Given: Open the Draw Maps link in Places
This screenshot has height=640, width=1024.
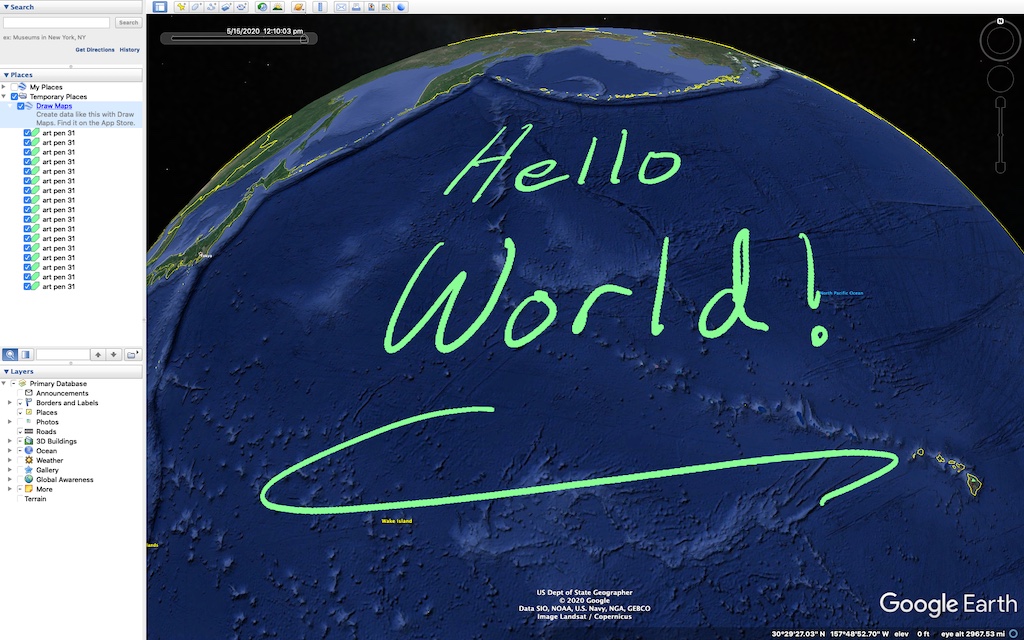Looking at the screenshot, I should tap(54, 106).
